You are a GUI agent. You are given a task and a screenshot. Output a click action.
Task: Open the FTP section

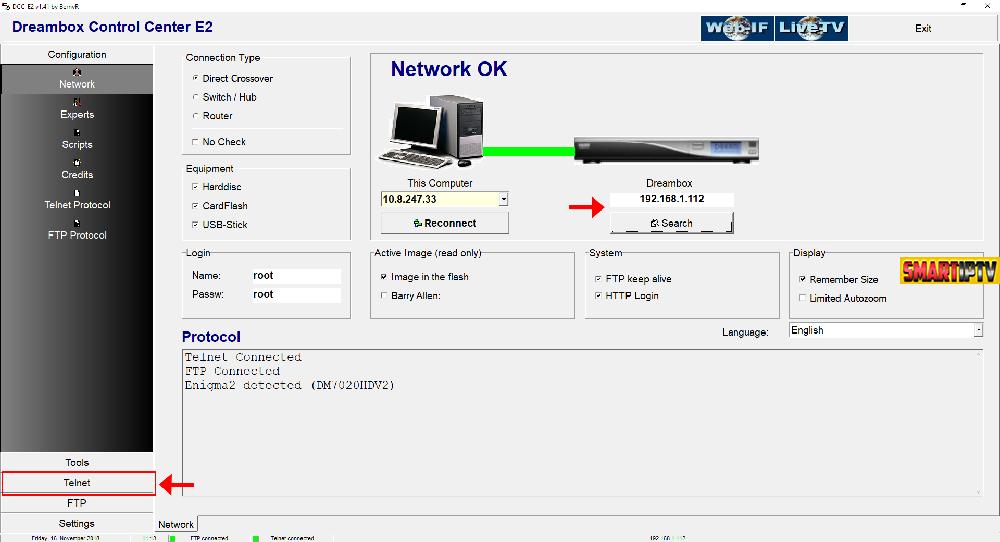pos(77,503)
